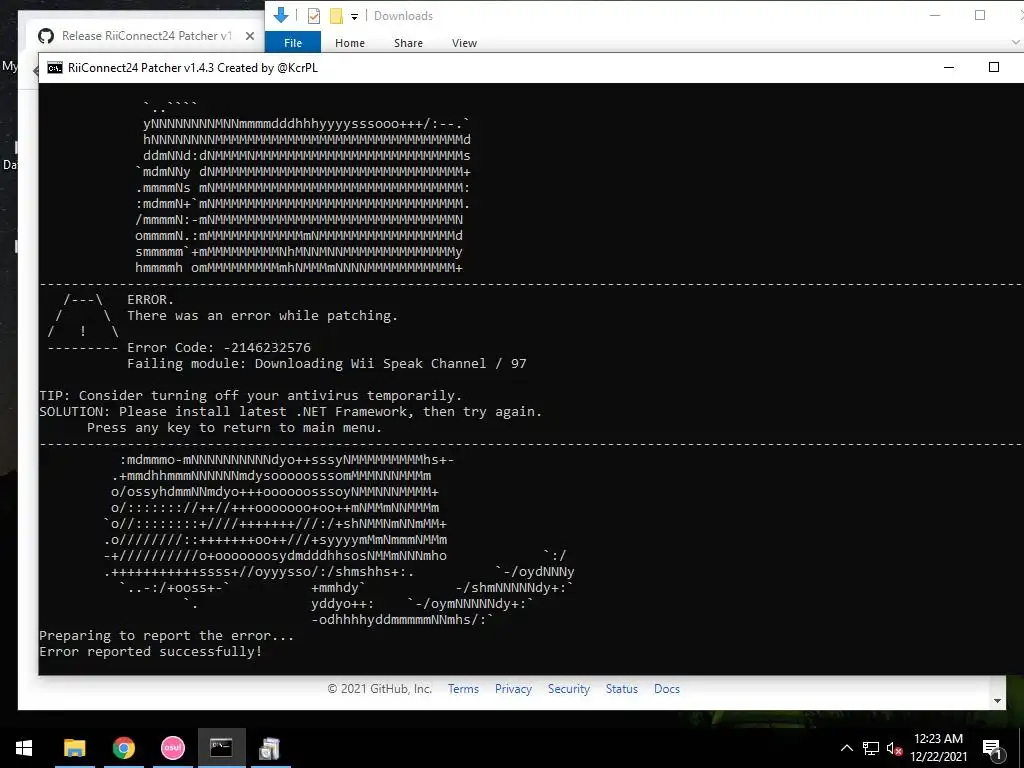Click the SOLUTION: Please install latest .NET line
The height and width of the screenshot is (768, 1024).
click(x=291, y=411)
